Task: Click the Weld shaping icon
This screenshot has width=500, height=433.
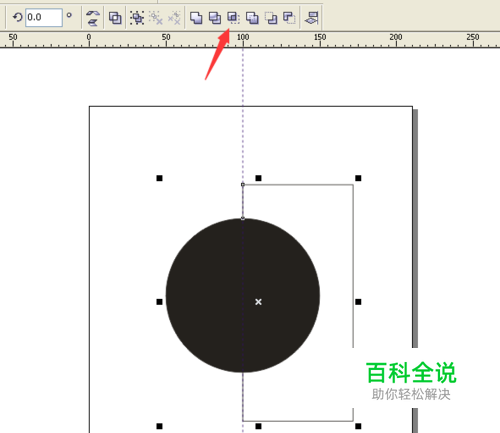Action: click(x=196, y=18)
